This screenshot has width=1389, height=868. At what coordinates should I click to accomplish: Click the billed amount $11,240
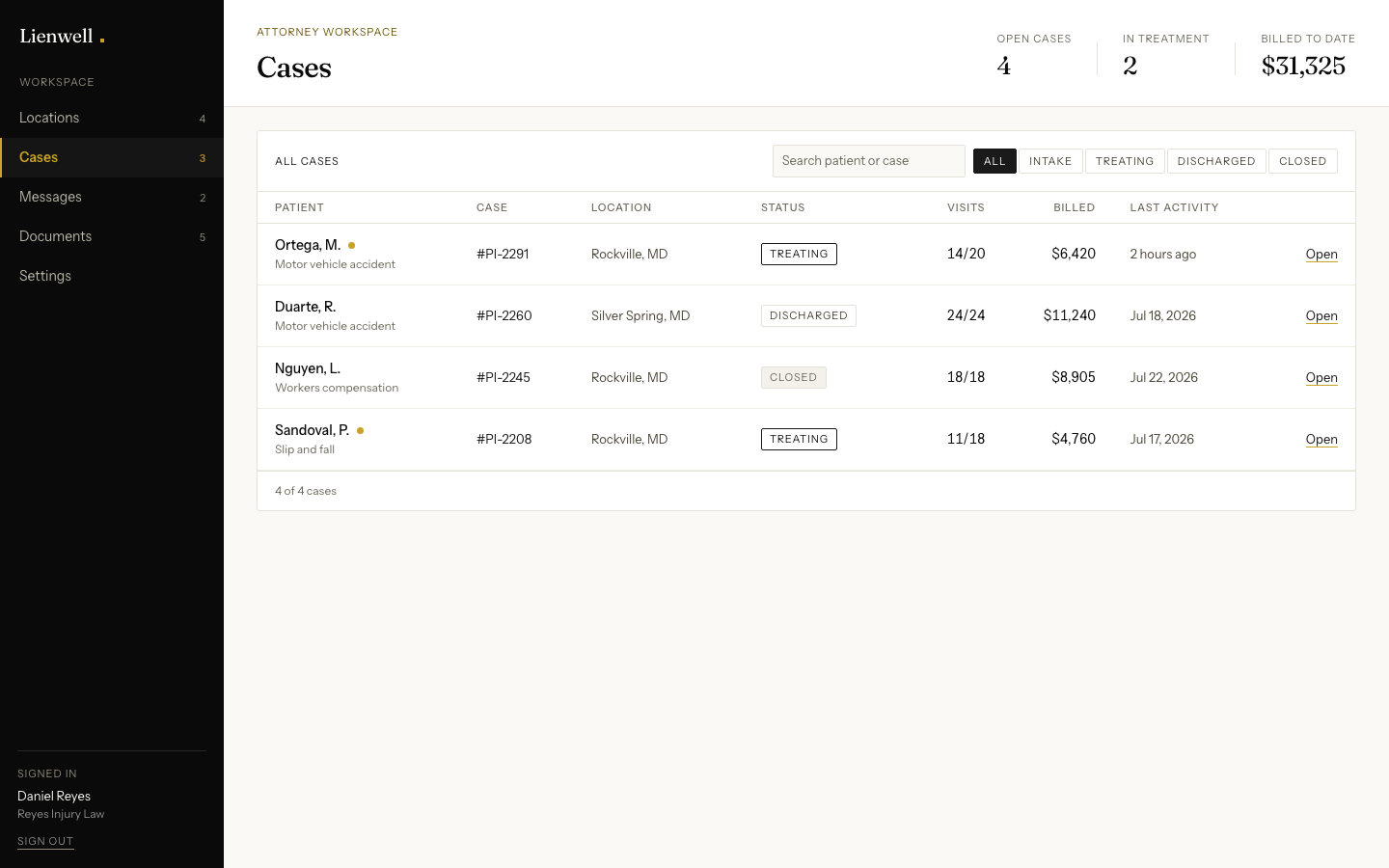(1070, 315)
